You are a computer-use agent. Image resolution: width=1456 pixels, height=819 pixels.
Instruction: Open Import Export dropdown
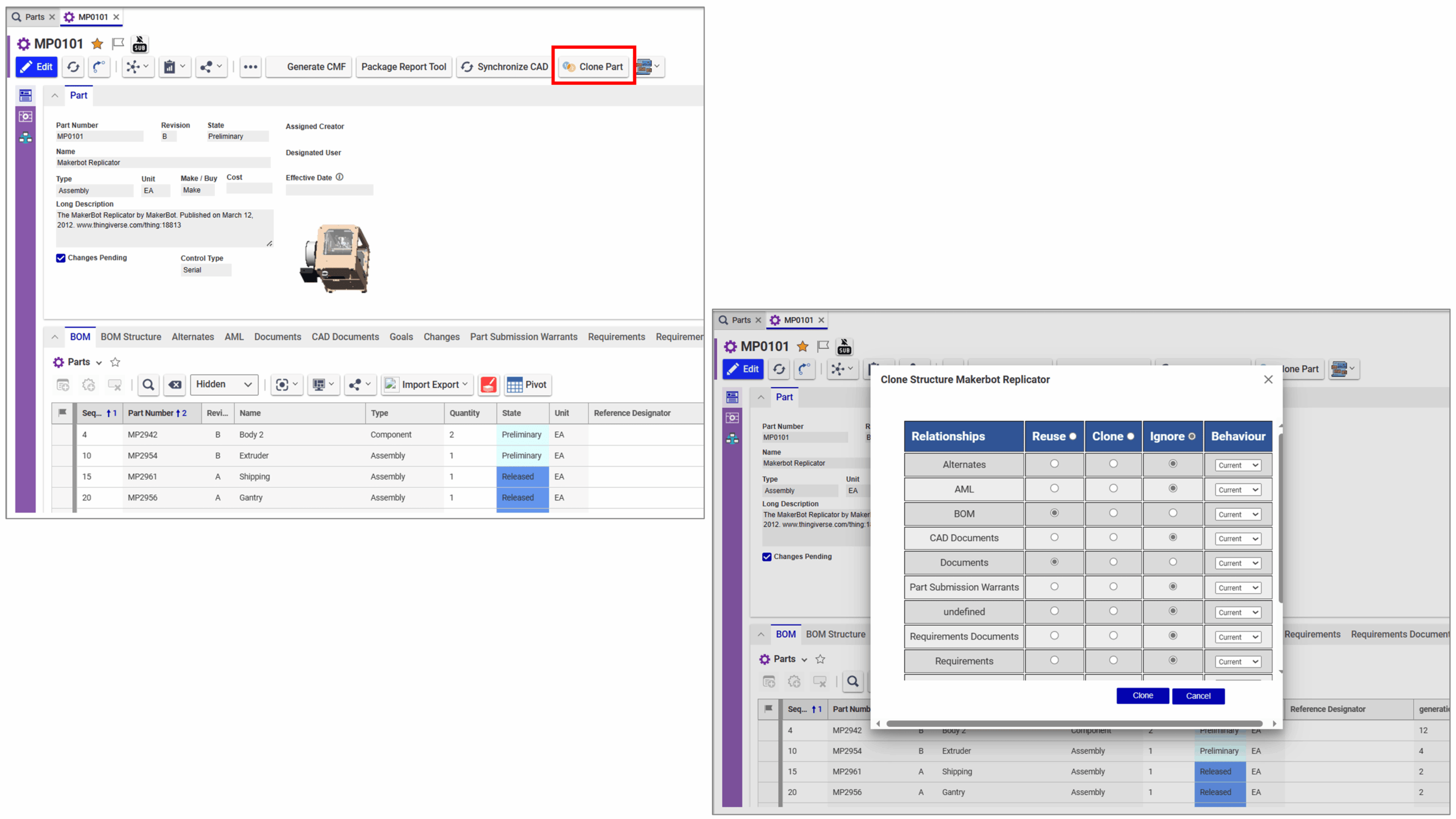[427, 385]
